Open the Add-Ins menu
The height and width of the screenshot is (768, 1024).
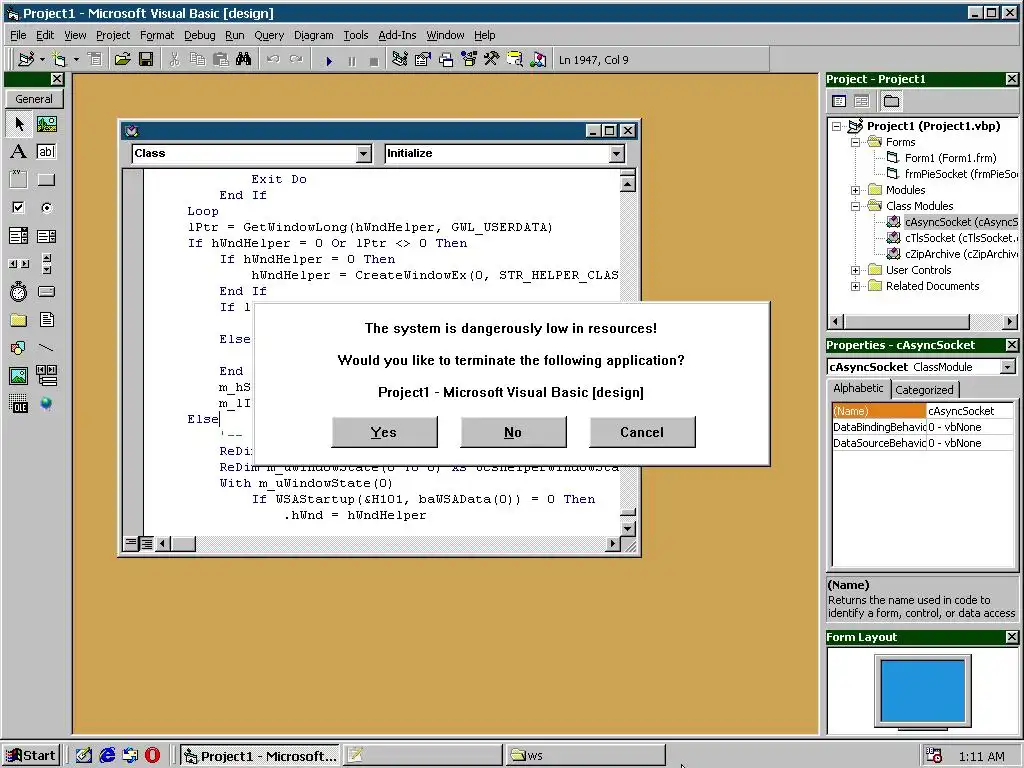point(397,35)
